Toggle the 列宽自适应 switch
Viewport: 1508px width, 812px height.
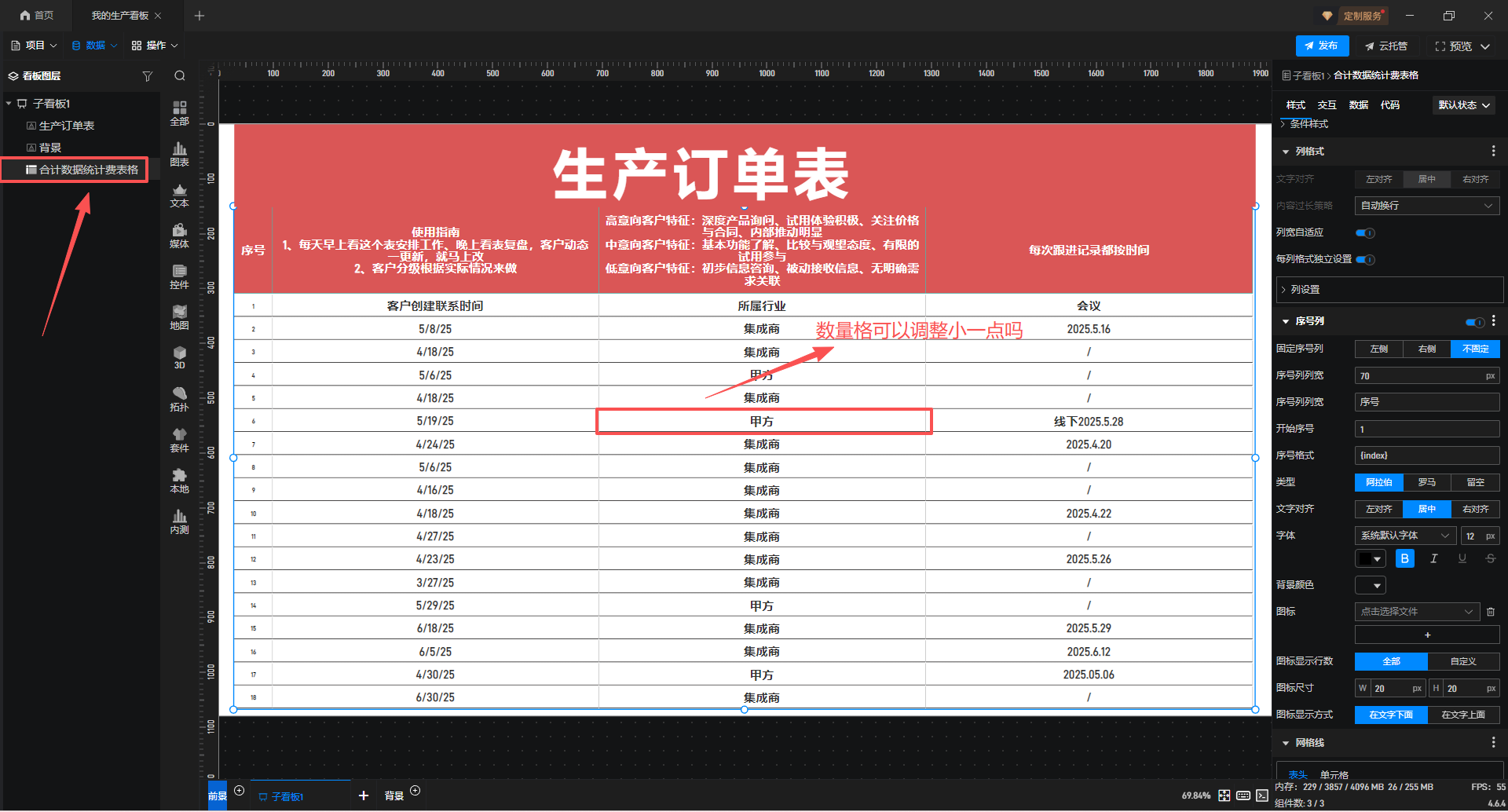pos(1365,233)
